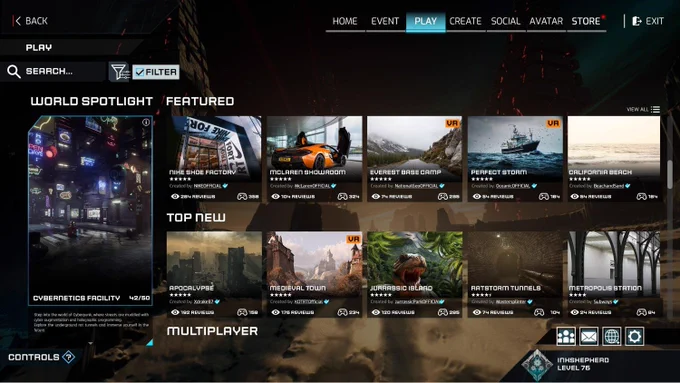Screen dimensions: 680x383
Task: Select the PLAY tab
Action: tap(425, 21)
